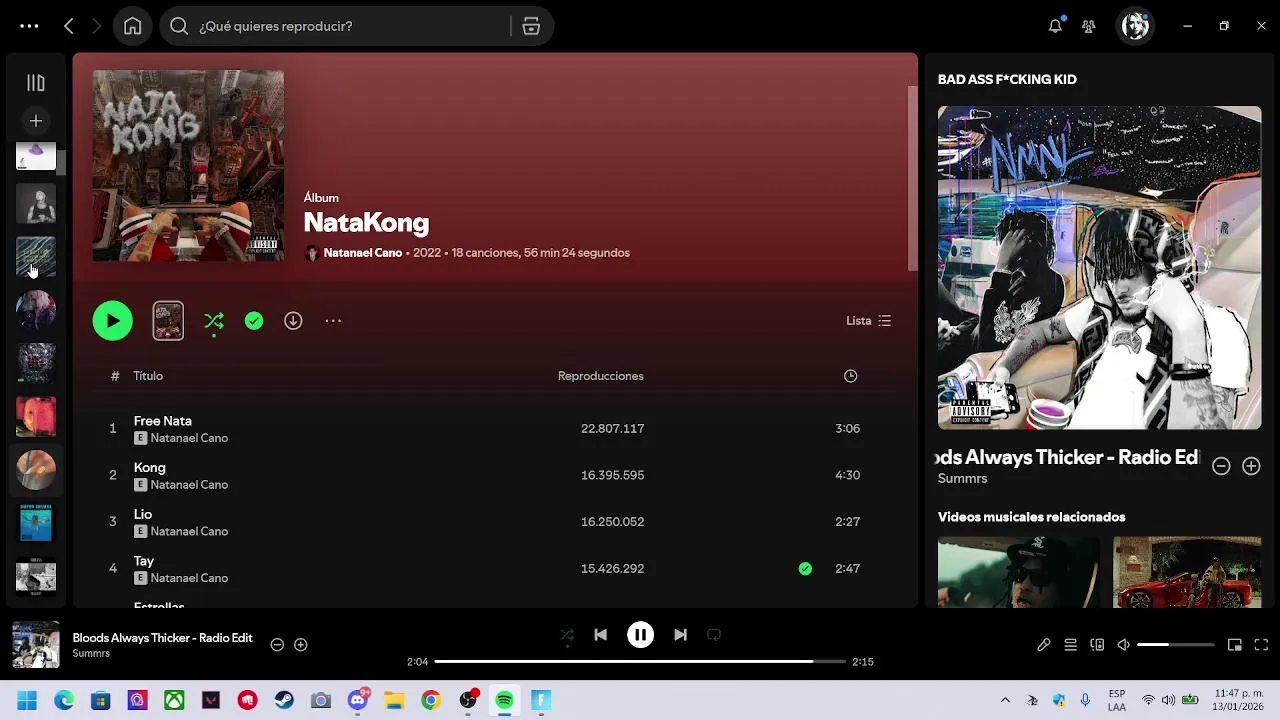Click Videos musicales relacionados heading

tap(1031, 517)
